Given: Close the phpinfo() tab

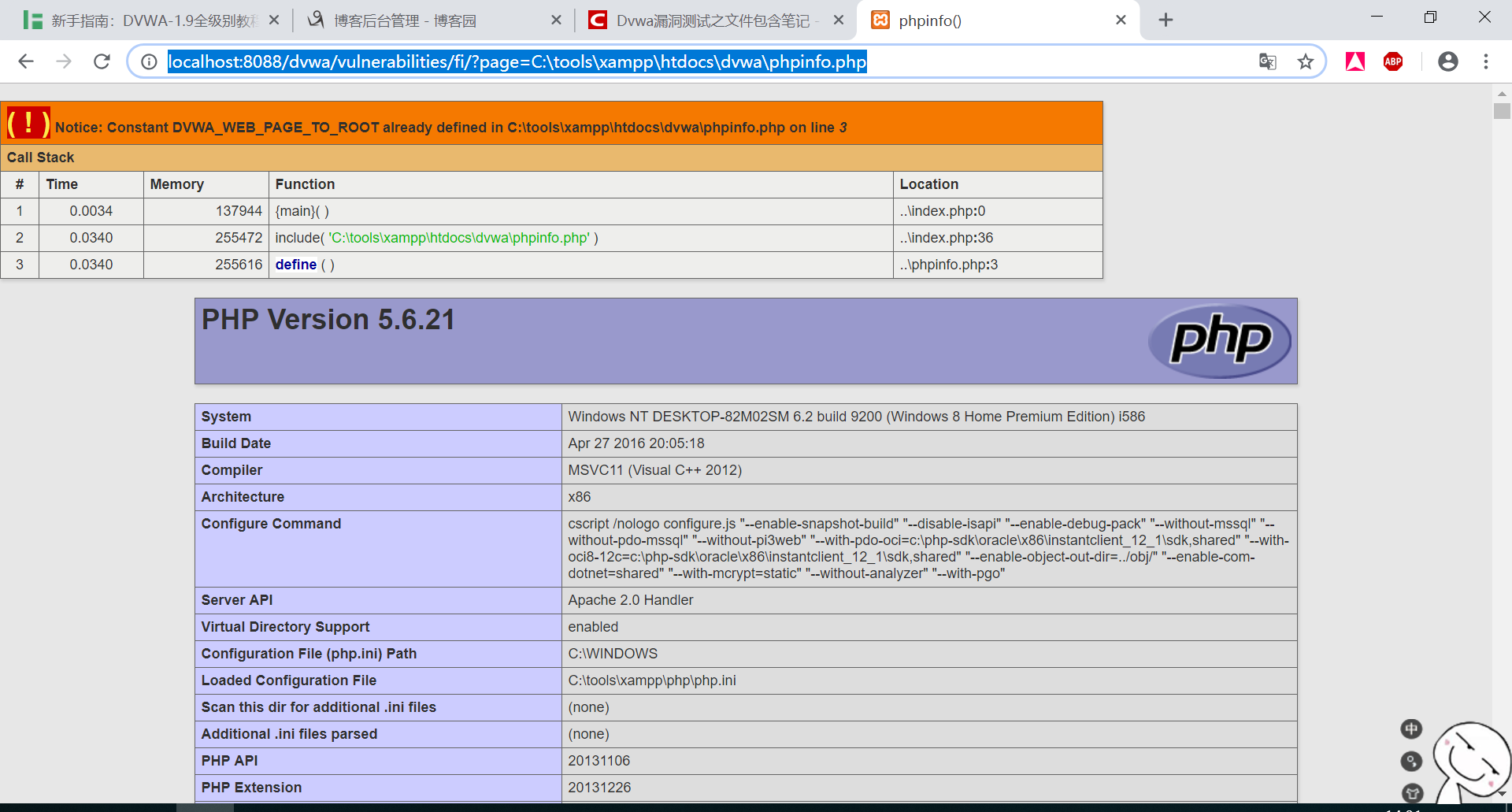Looking at the screenshot, I should click(1121, 20).
